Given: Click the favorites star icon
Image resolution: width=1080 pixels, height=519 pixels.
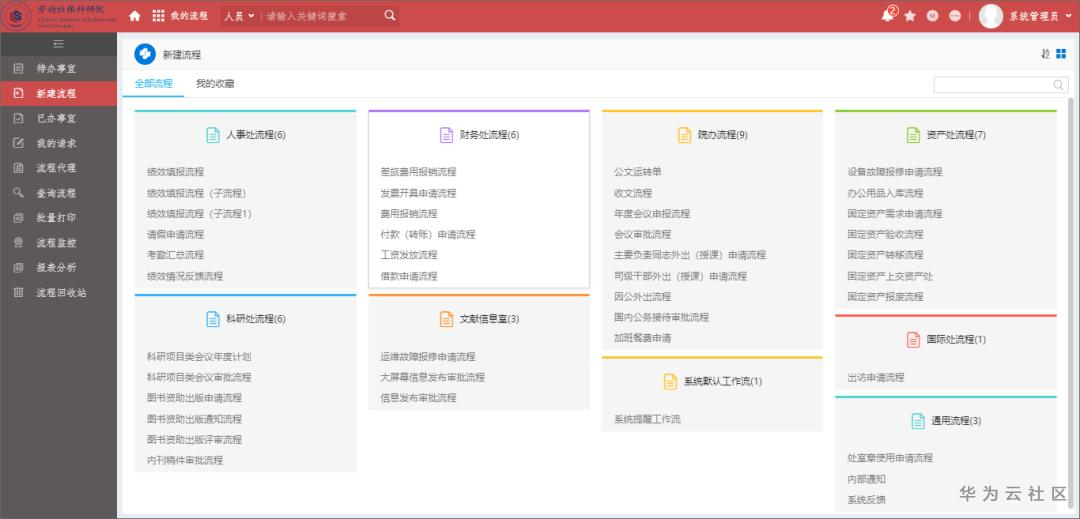Looking at the screenshot, I should [x=910, y=16].
